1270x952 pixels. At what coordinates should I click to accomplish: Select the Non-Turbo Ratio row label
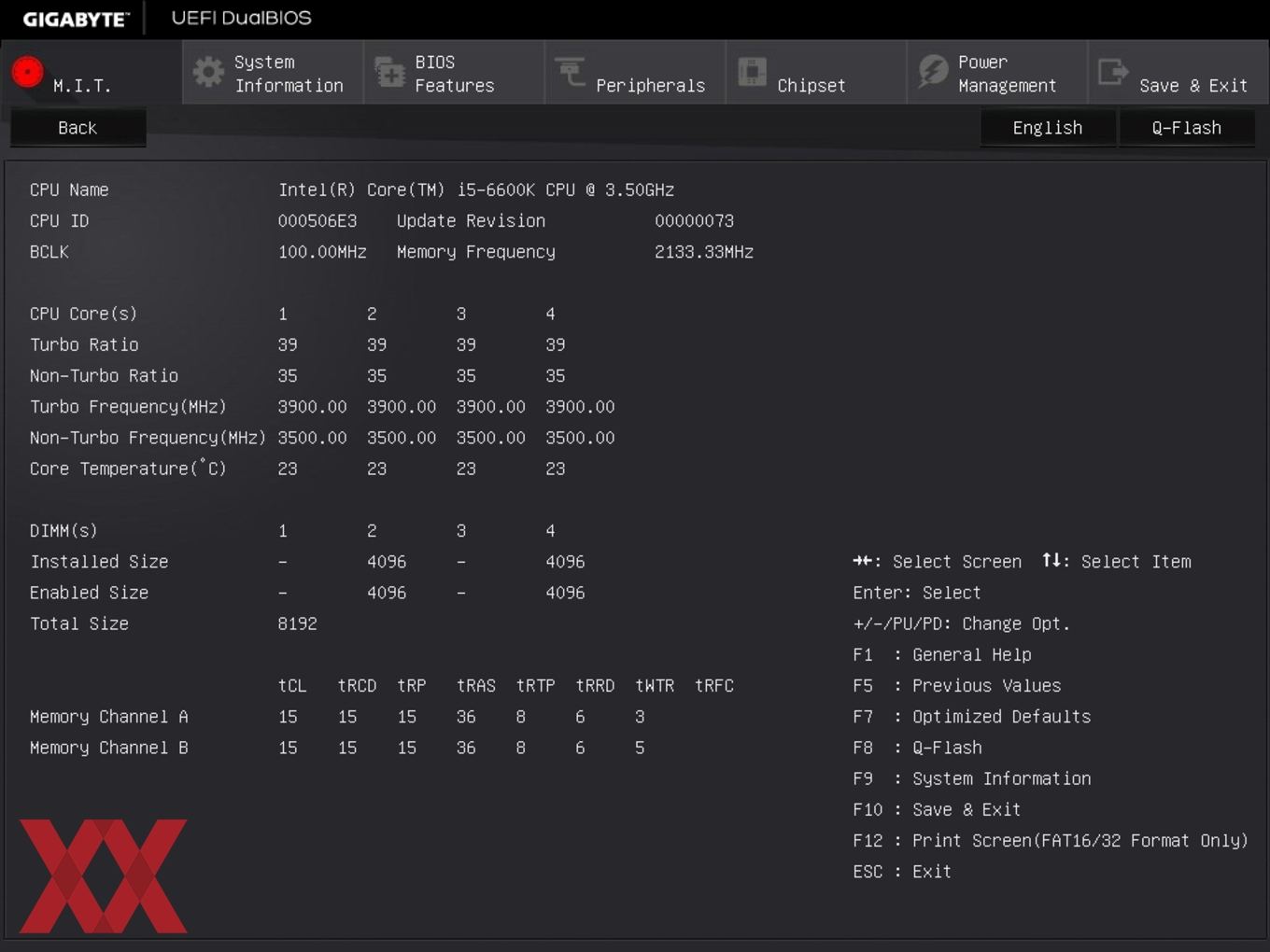104,375
